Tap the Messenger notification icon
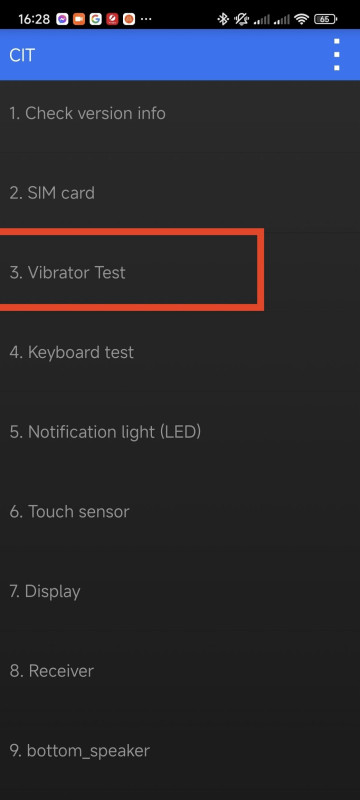Screen dimensions: 360x800 (x=62, y=19)
